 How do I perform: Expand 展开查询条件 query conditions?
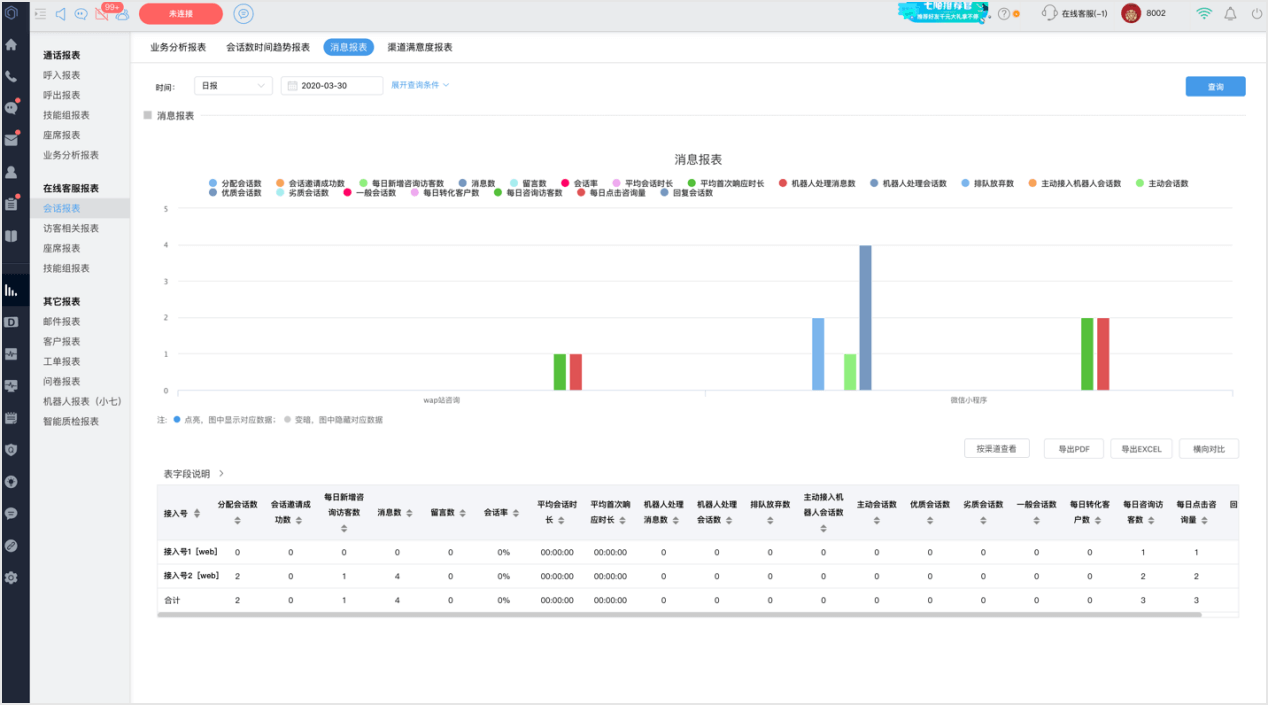420,85
